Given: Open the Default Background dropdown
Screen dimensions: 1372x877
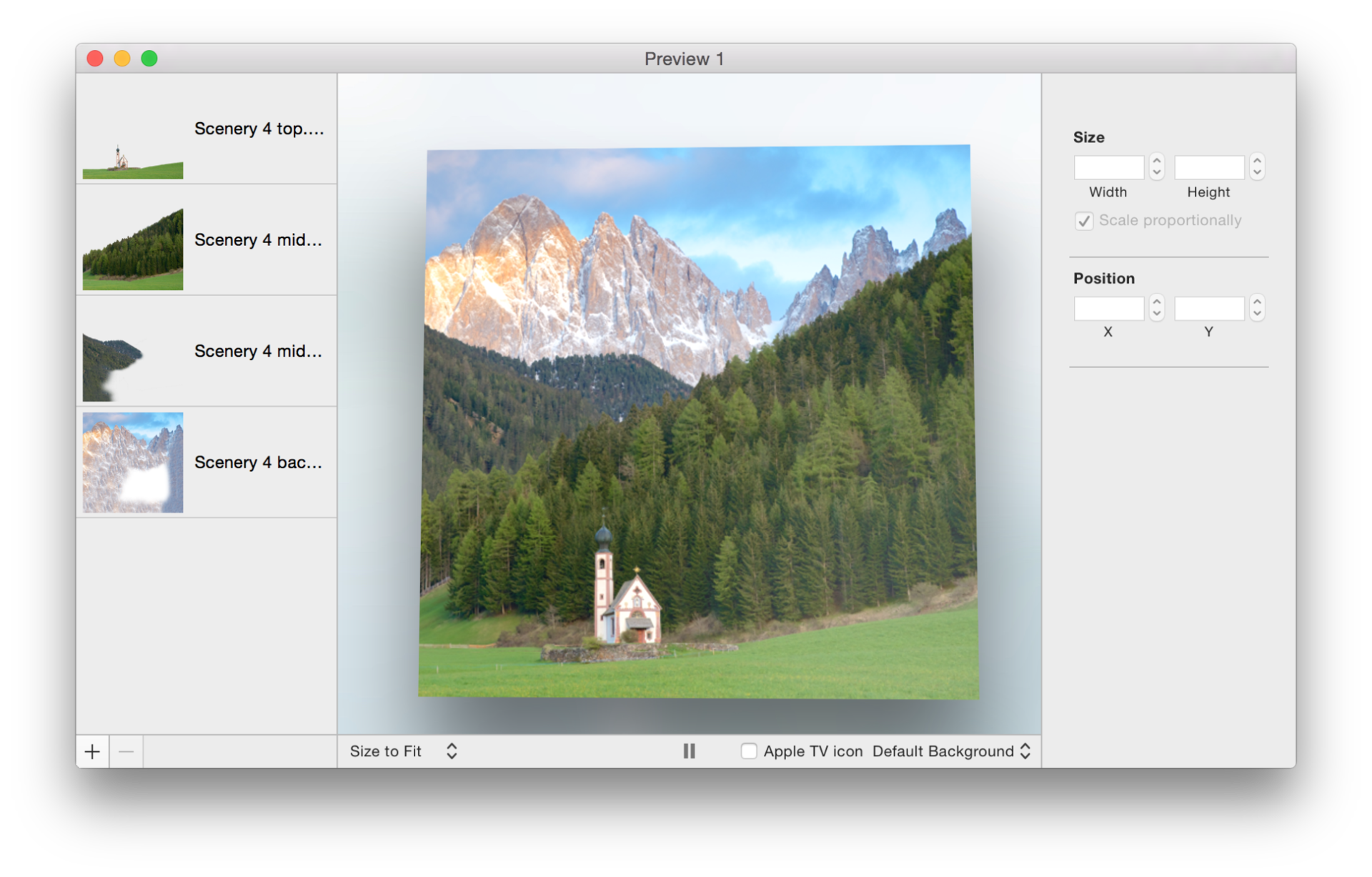Looking at the screenshot, I should point(951,751).
